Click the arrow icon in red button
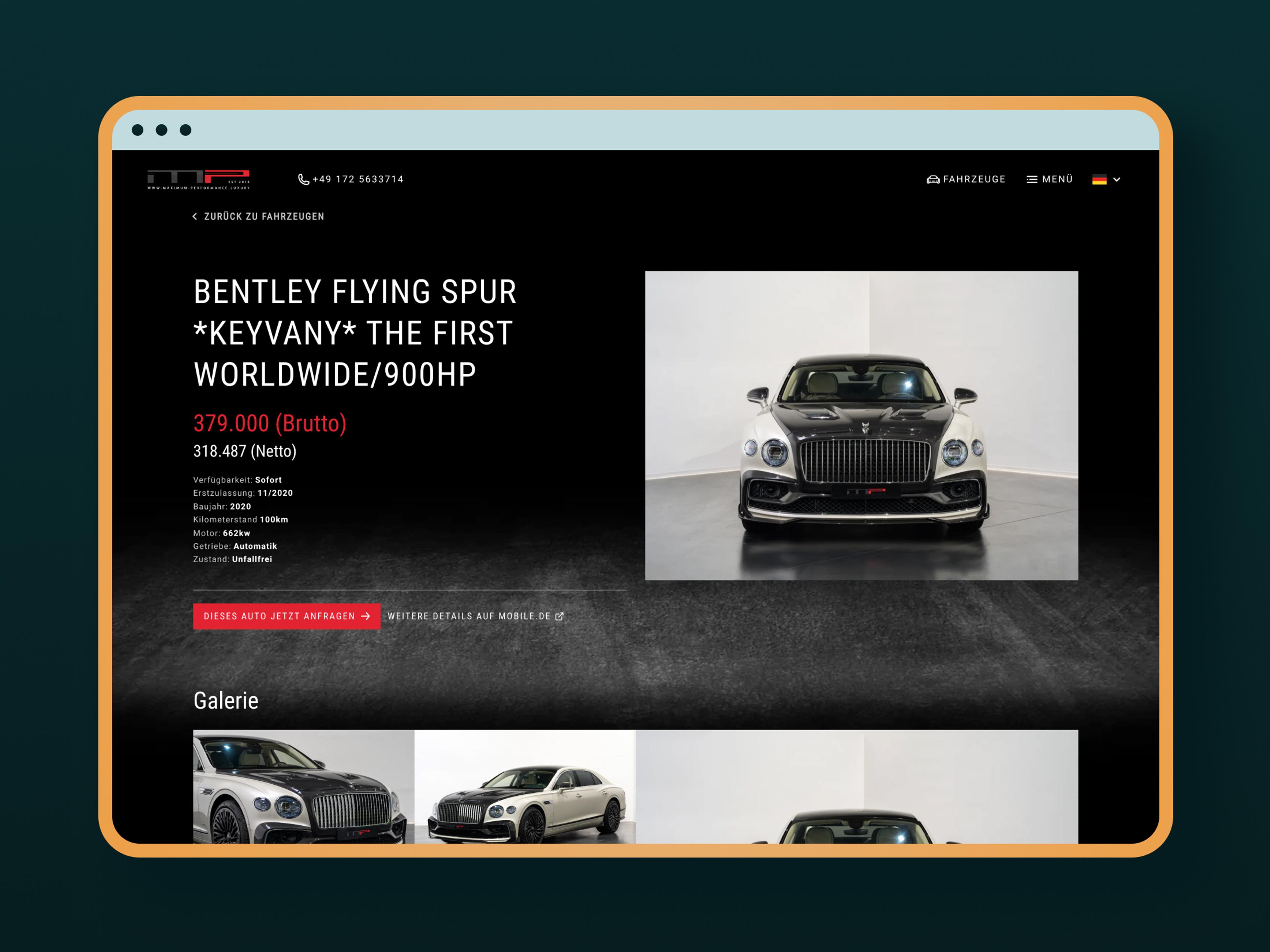This screenshot has width=1270, height=952. tap(366, 616)
